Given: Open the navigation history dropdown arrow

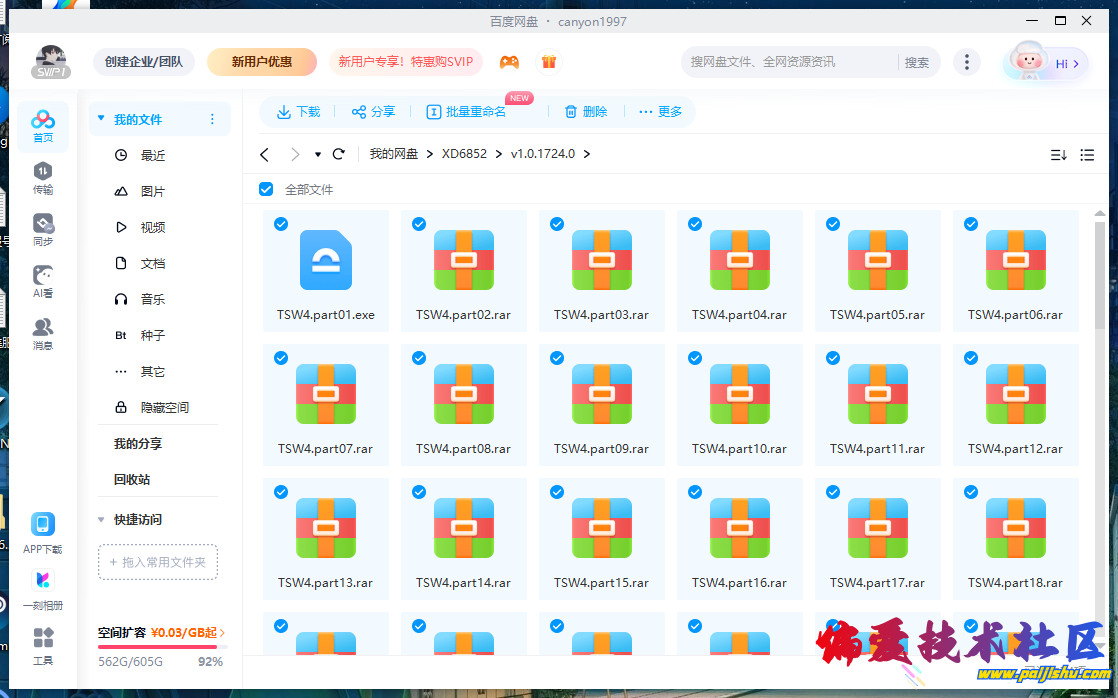Looking at the screenshot, I should 318,155.
